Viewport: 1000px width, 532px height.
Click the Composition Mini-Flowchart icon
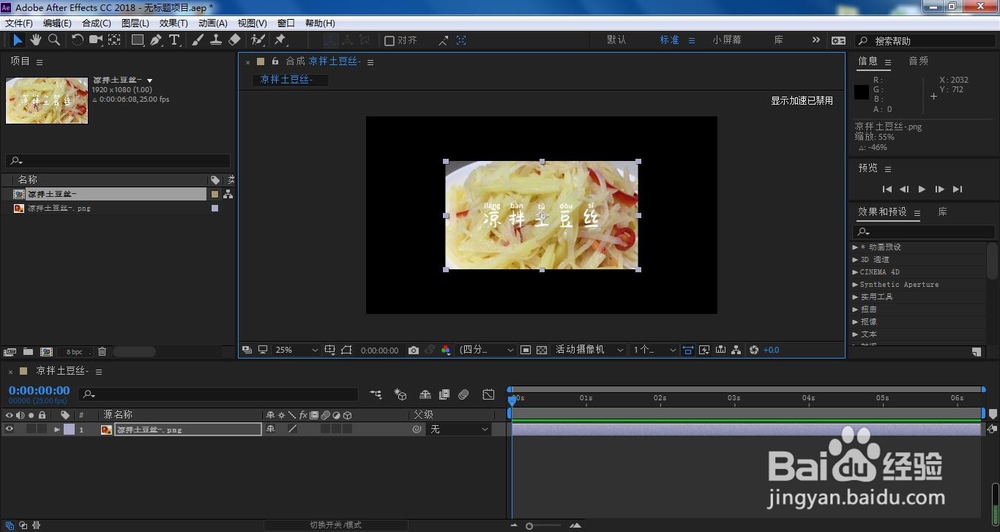[x=376, y=395]
